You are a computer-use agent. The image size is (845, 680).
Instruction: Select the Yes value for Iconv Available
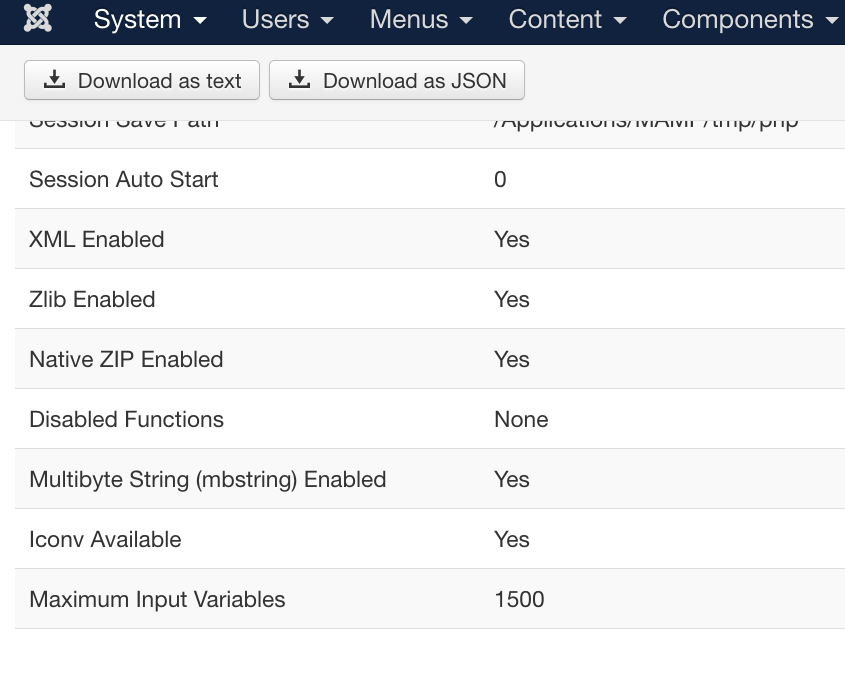[x=511, y=539]
